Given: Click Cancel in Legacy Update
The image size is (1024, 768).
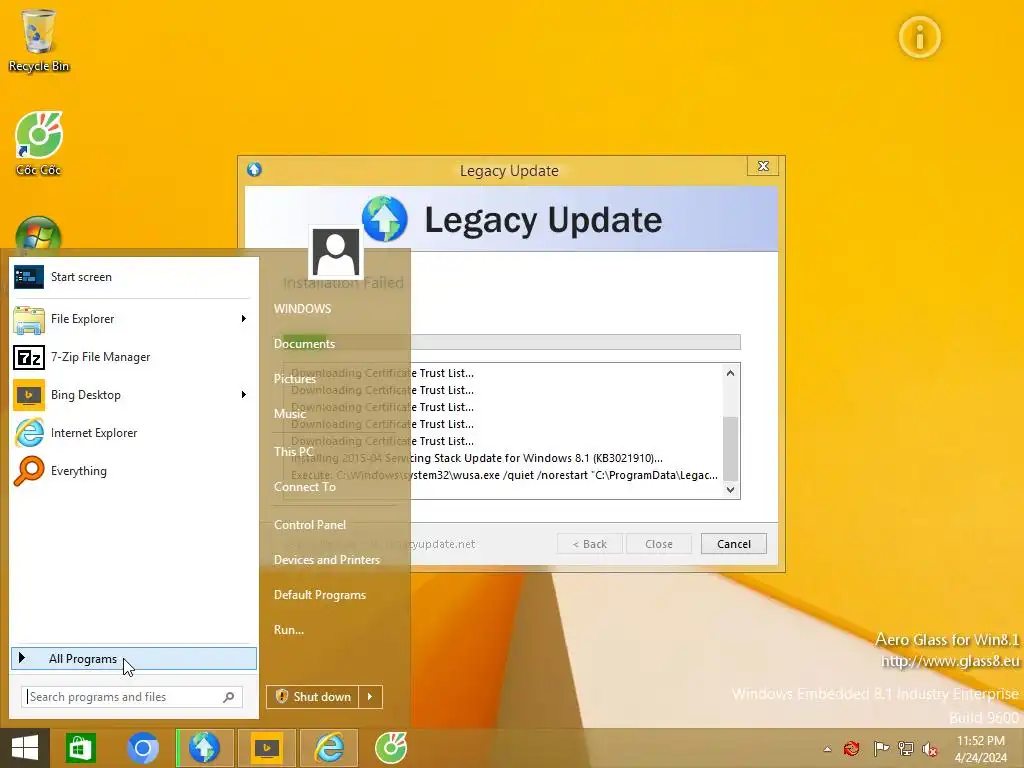Looking at the screenshot, I should tap(733, 544).
